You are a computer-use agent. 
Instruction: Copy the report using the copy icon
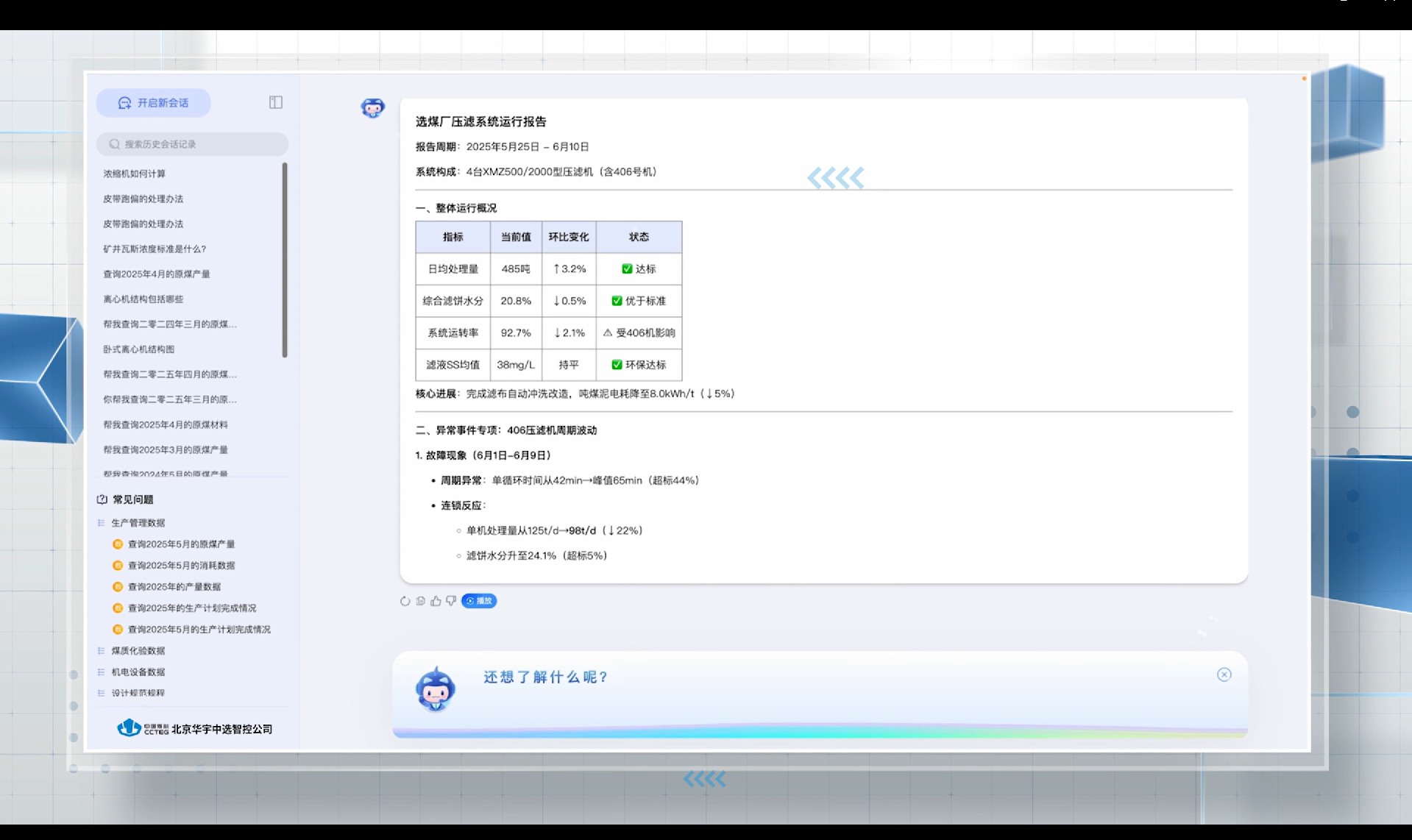tap(419, 601)
